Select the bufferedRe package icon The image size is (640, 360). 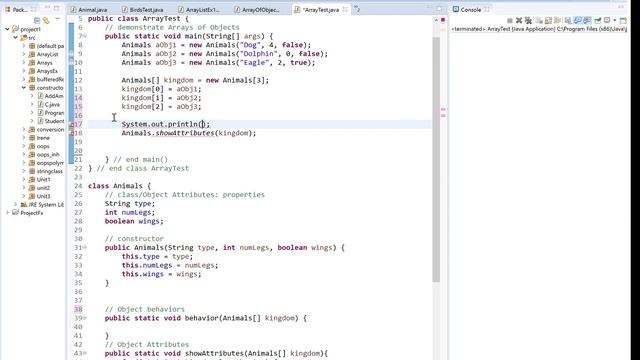coord(32,79)
